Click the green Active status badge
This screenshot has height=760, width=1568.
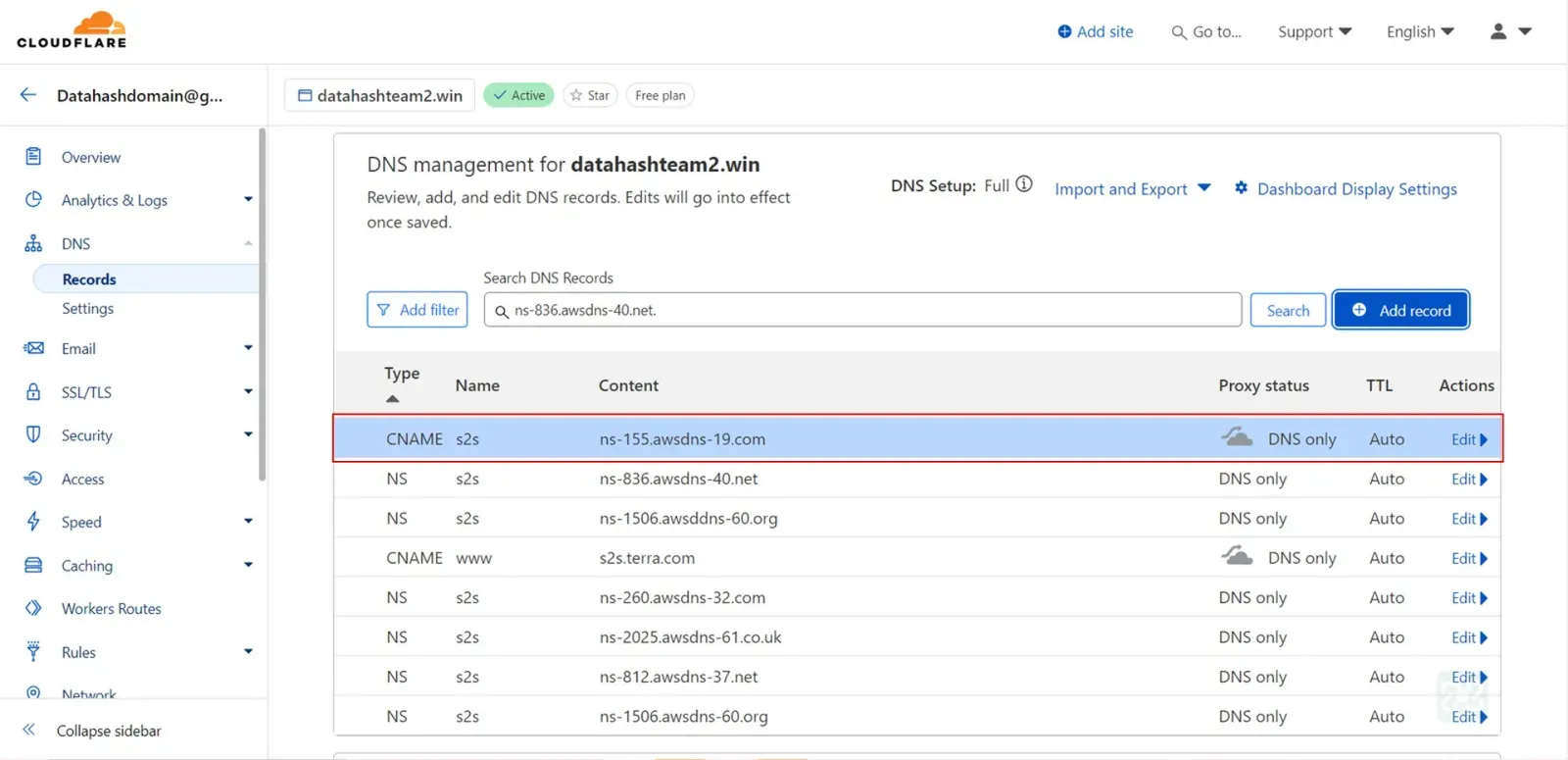518,95
